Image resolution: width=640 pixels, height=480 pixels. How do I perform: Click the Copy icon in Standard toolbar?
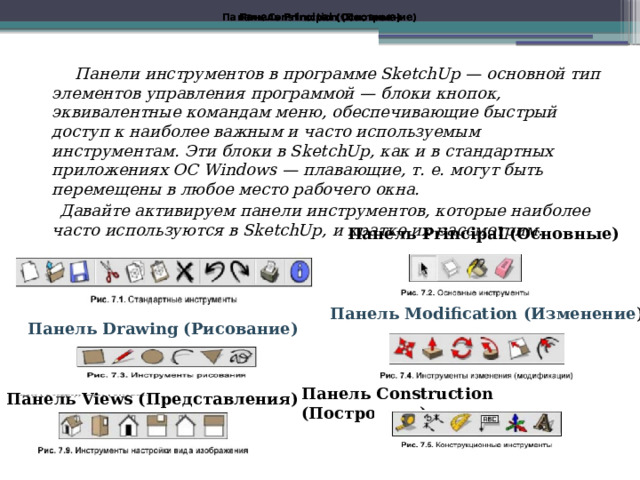[x=135, y=272]
